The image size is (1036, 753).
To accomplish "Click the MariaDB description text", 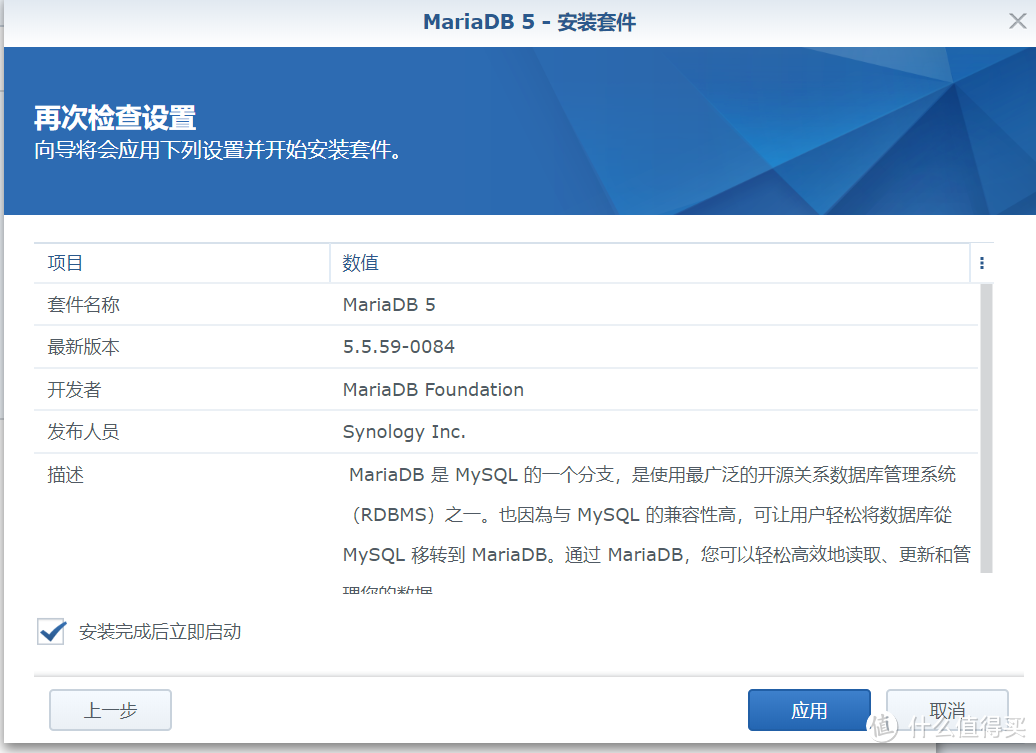I will coord(656,528).
